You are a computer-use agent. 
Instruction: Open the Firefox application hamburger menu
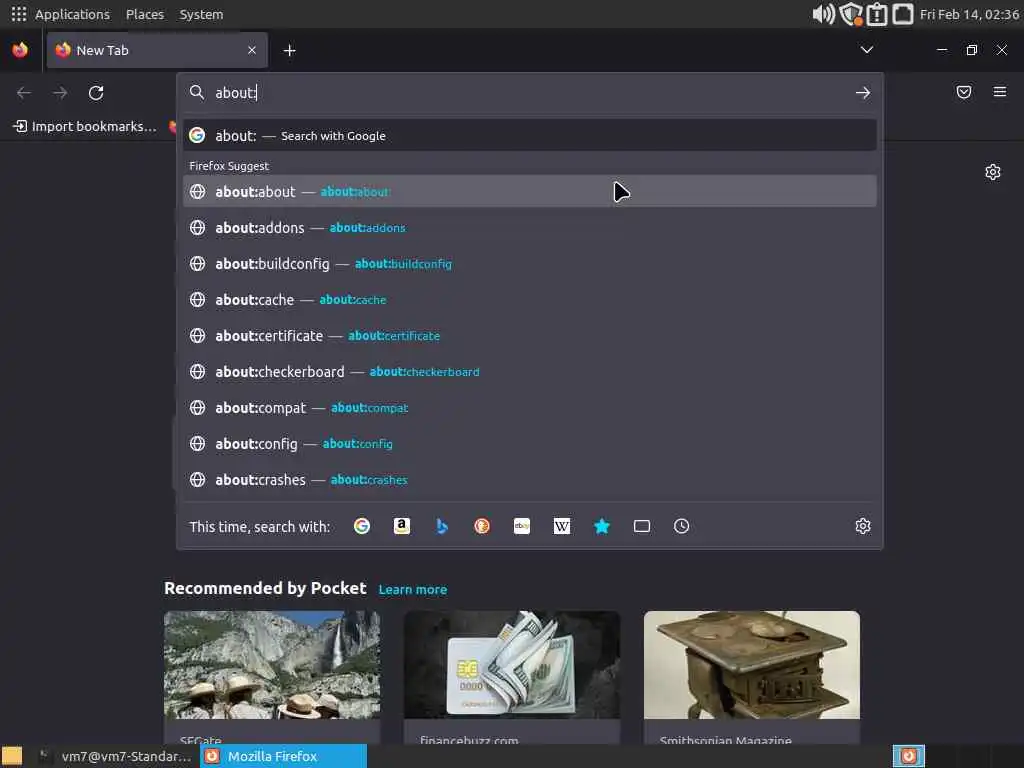coord(1000,92)
